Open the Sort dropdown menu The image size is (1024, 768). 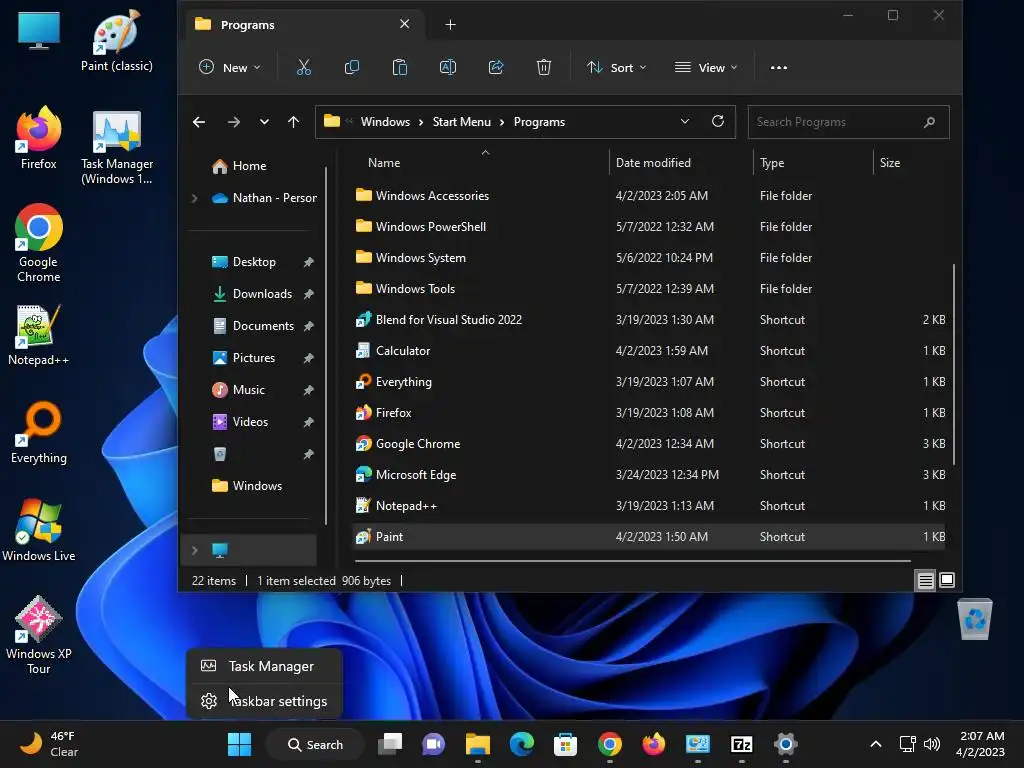coord(616,67)
